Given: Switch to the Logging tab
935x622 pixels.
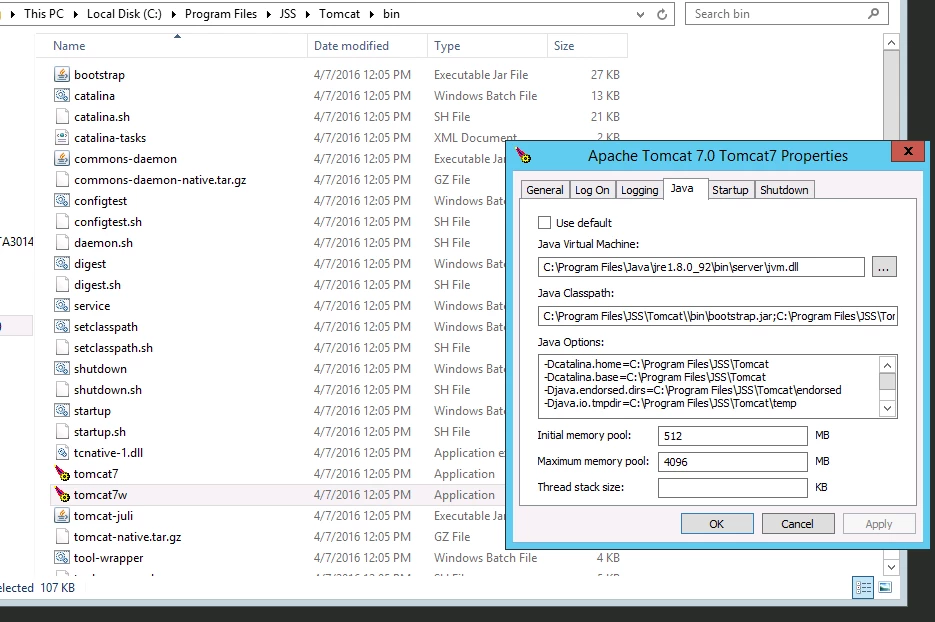Looking at the screenshot, I should tap(639, 190).
